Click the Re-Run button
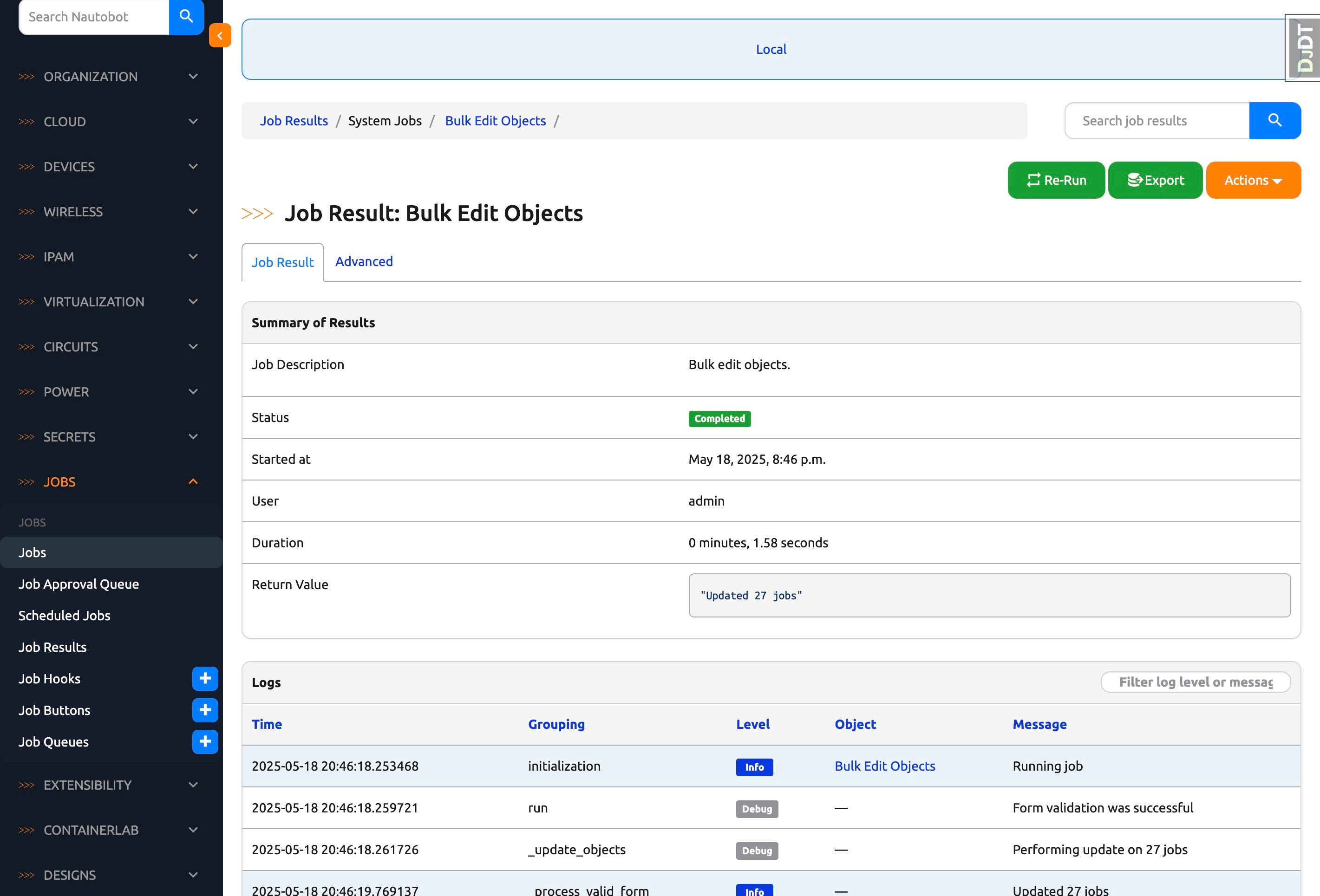Image resolution: width=1320 pixels, height=896 pixels. pyautogui.click(x=1056, y=180)
